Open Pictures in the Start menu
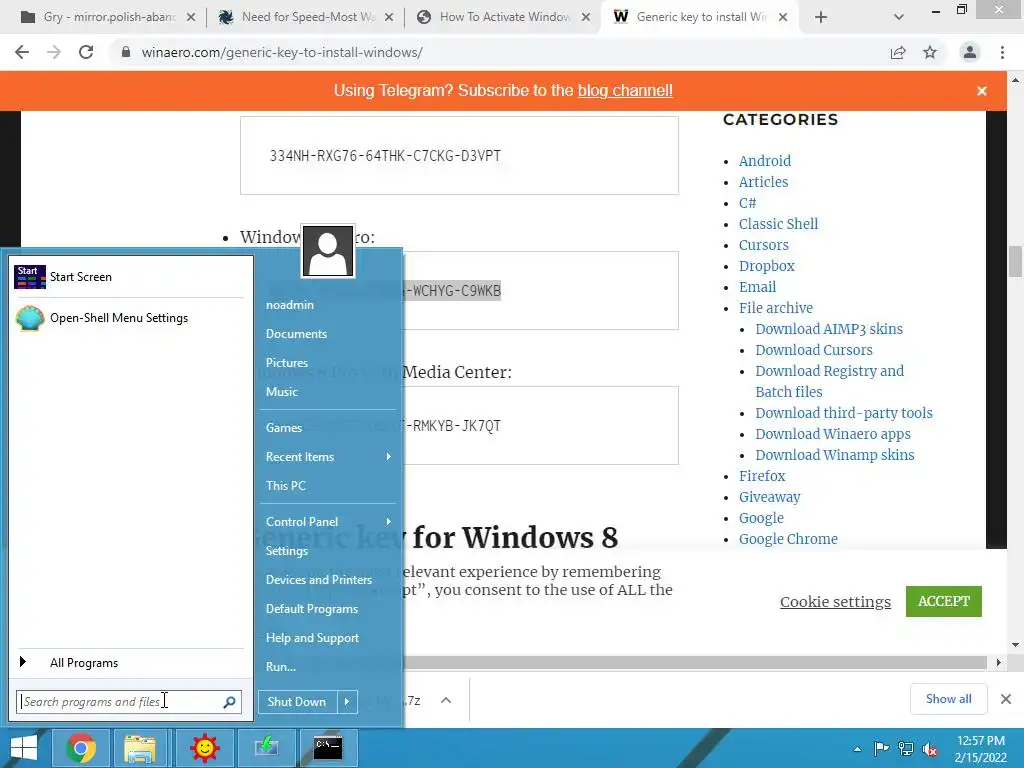 287,362
